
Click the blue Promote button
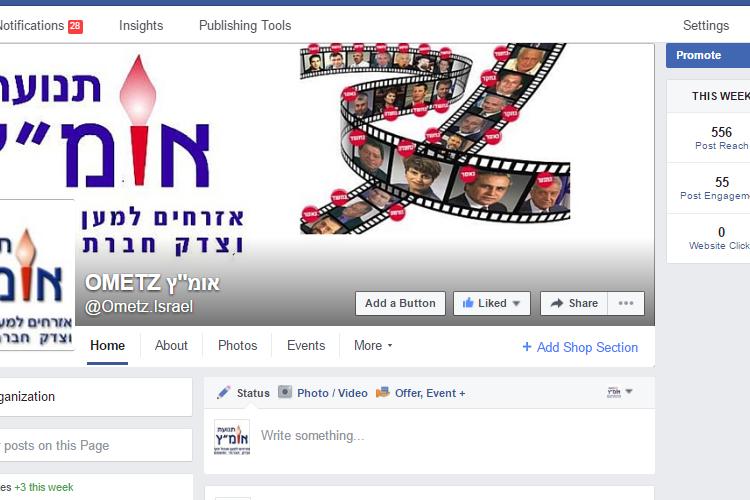[708, 56]
